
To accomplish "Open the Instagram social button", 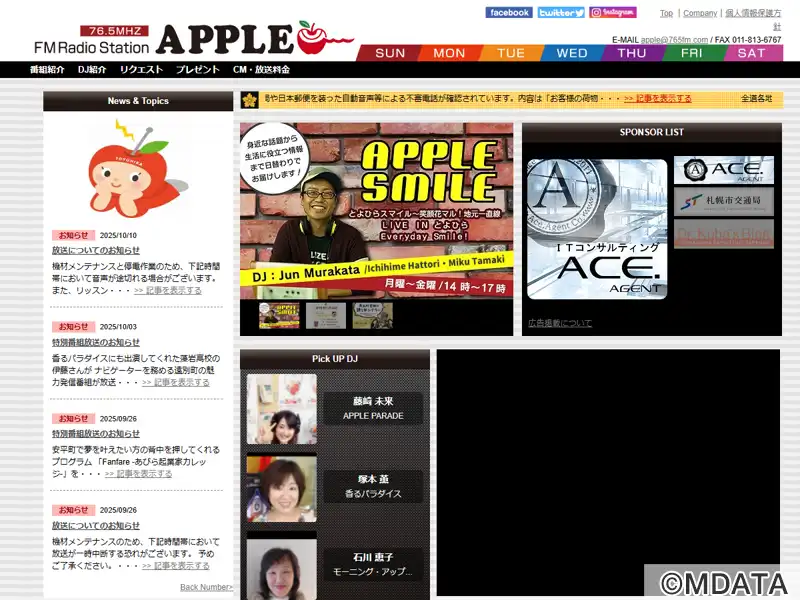I will point(613,12).
